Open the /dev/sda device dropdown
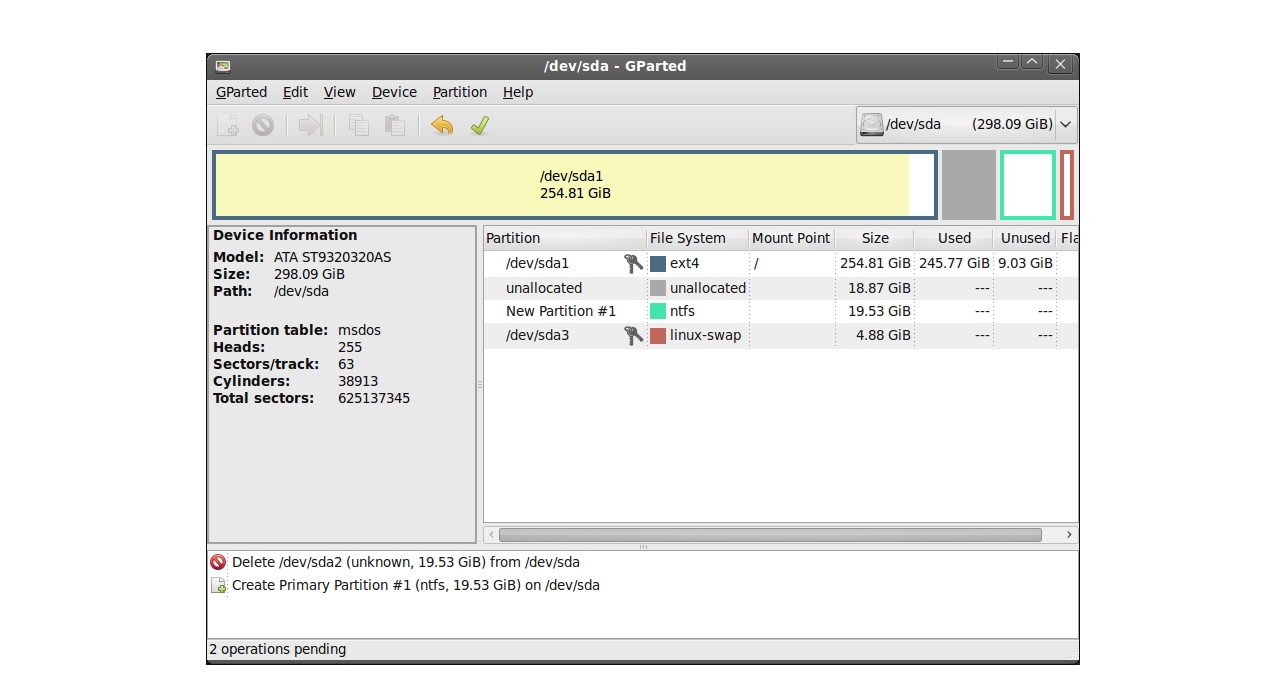1280x700 pixels. (966, 125)
